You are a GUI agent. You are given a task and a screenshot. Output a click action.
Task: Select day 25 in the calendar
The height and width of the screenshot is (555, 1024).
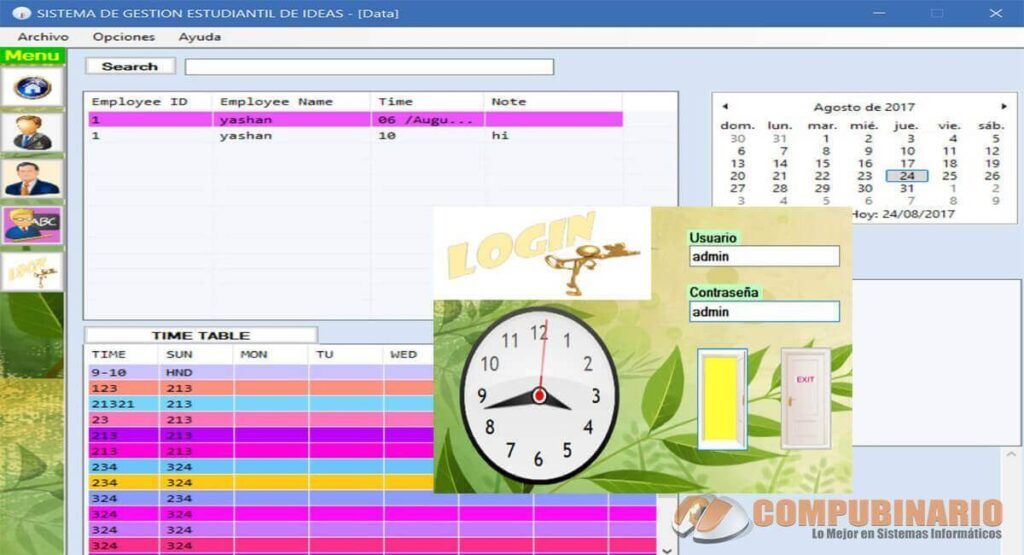[950, 176]
